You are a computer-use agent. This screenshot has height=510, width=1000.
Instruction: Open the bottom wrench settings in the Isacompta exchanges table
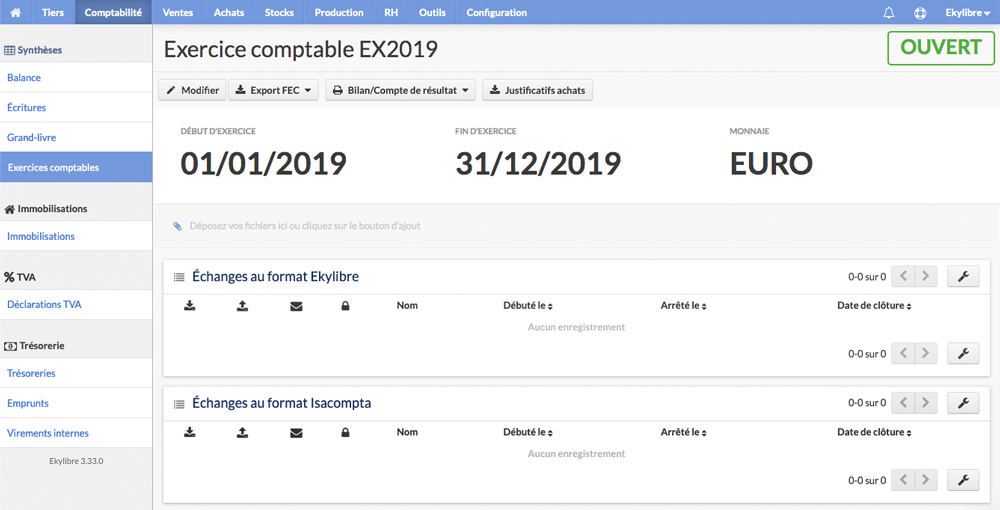pyautogui.click(x=963, y=480)
